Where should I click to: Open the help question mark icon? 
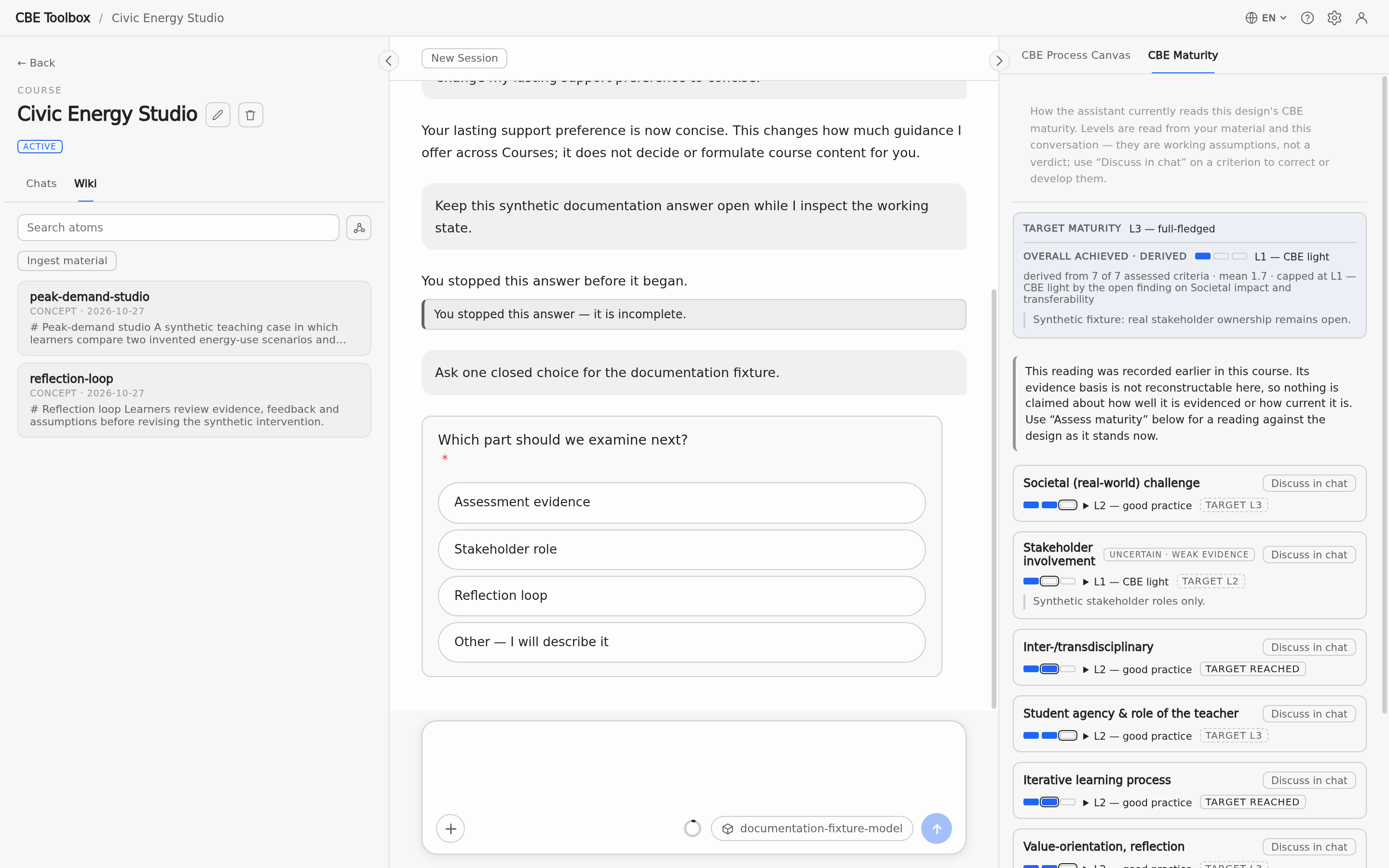[x=1307, y=18]
